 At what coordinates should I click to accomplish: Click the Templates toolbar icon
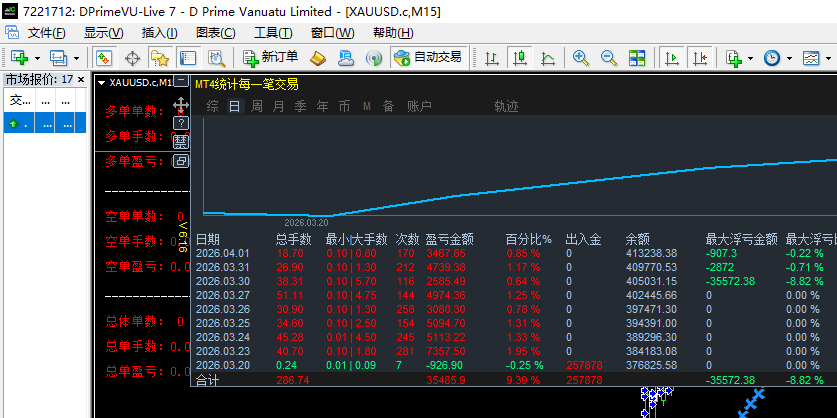[x=811, y=58]
